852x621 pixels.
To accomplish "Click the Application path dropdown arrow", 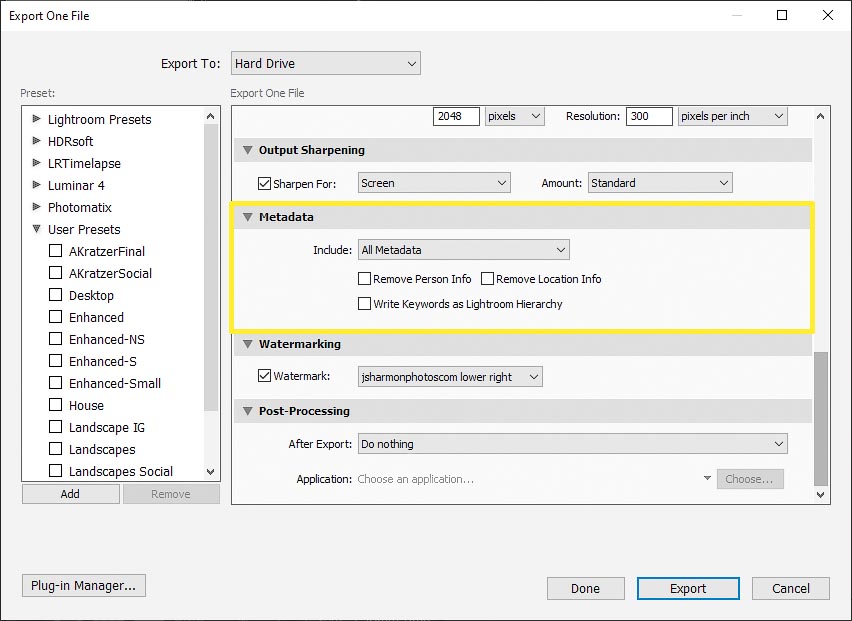I will (707, 479).
